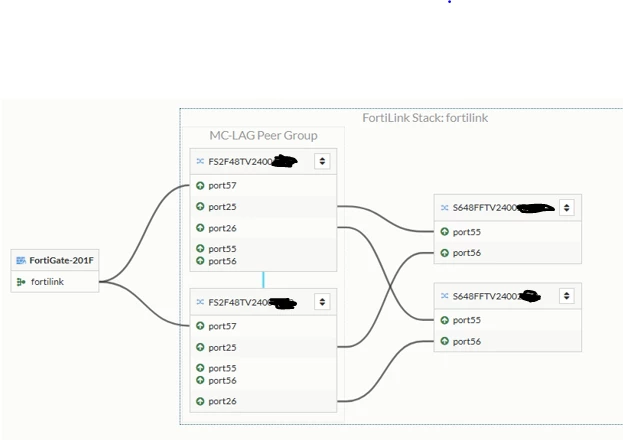
Task: Collapse ports of lower FS2F48TV switch
Action: 322,302
